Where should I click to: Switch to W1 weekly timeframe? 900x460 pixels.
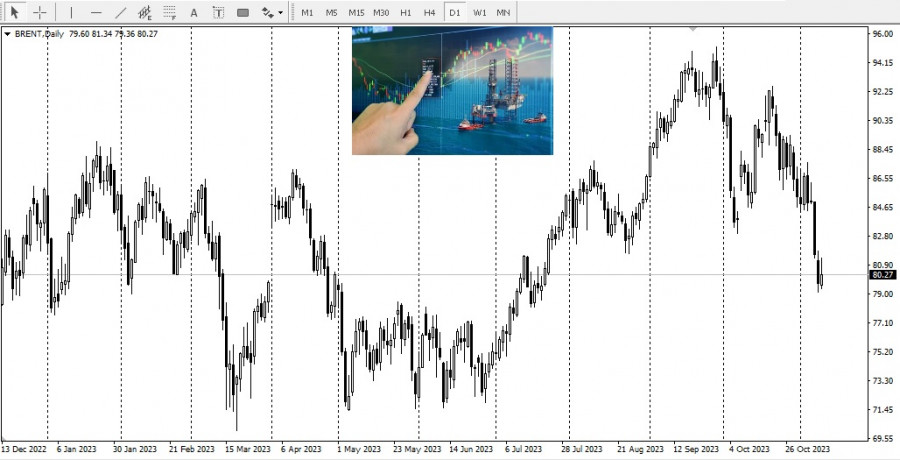pos(479,12)
